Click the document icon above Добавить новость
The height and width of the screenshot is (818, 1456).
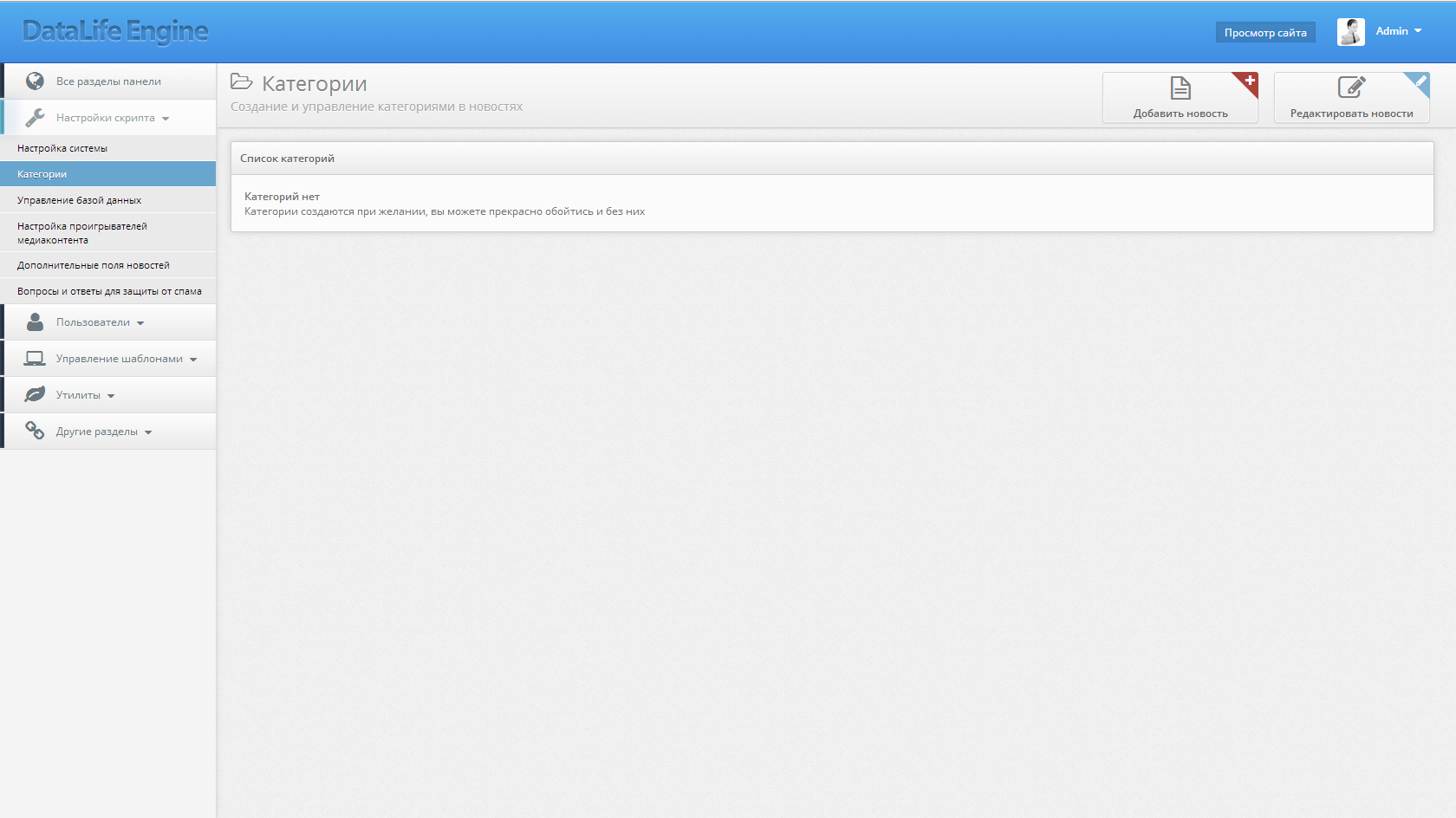pyautogui.click(x=1180, y=88)
